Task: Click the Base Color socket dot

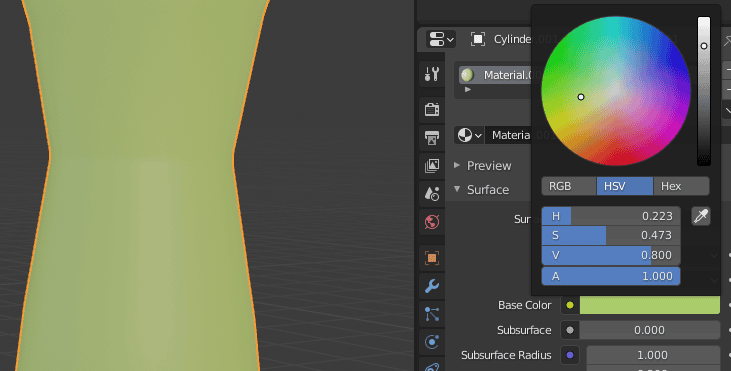Action: pos(570,305)
